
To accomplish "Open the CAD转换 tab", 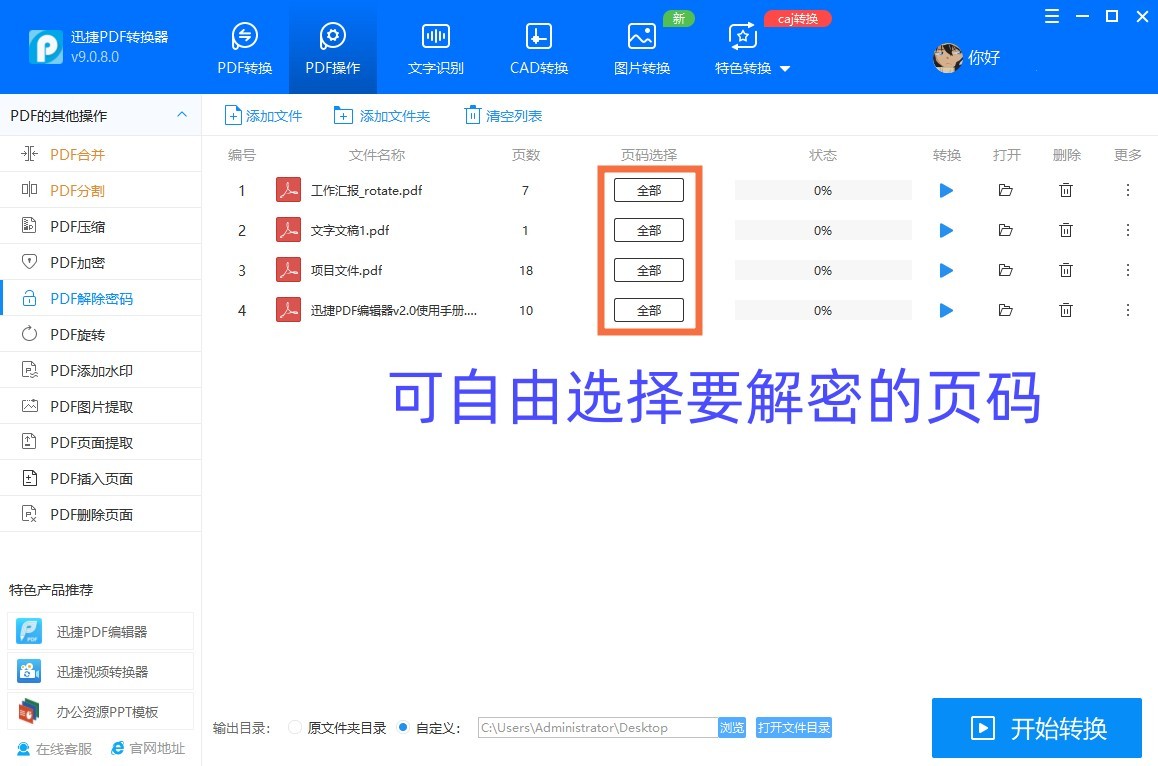I will click(x=538, y=49).
